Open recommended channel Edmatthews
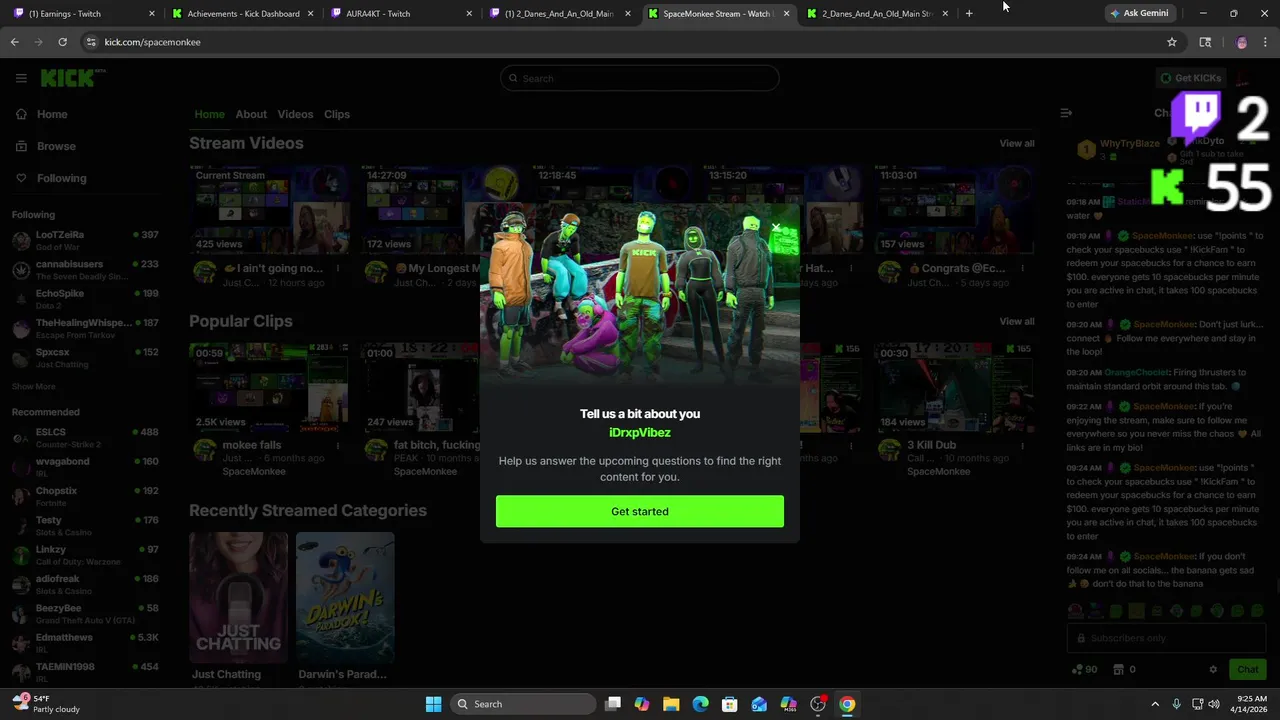This screenshot has height=720, width=1280. (85, 643)
